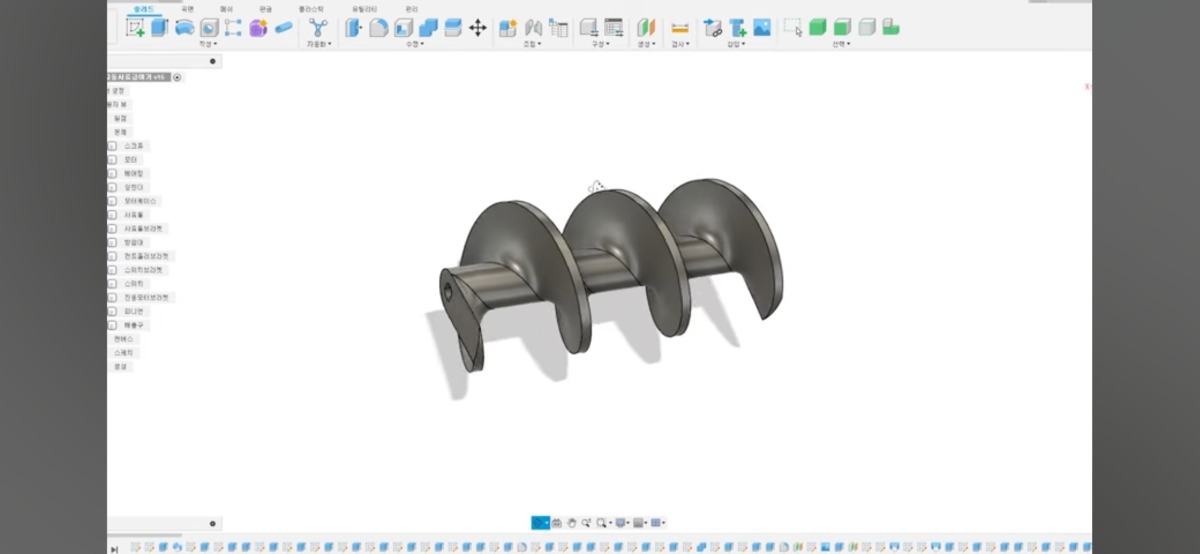Choose the Fillet tool
The height and width of the screenshot is (554, 1200).
pos(379,28)
